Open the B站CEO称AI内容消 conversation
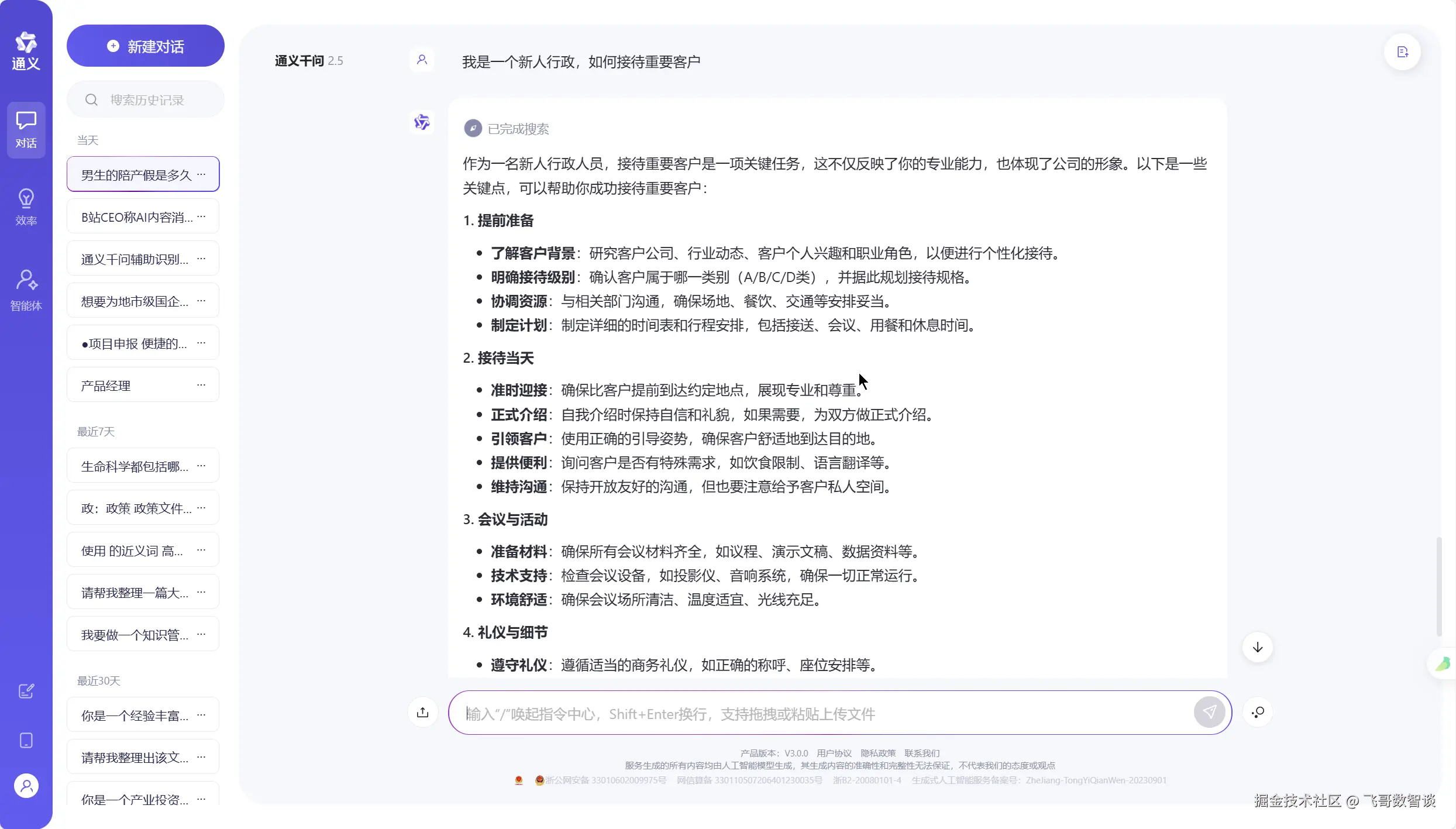The width and height of the screenshot is (1456, 829). click(136, 217)
